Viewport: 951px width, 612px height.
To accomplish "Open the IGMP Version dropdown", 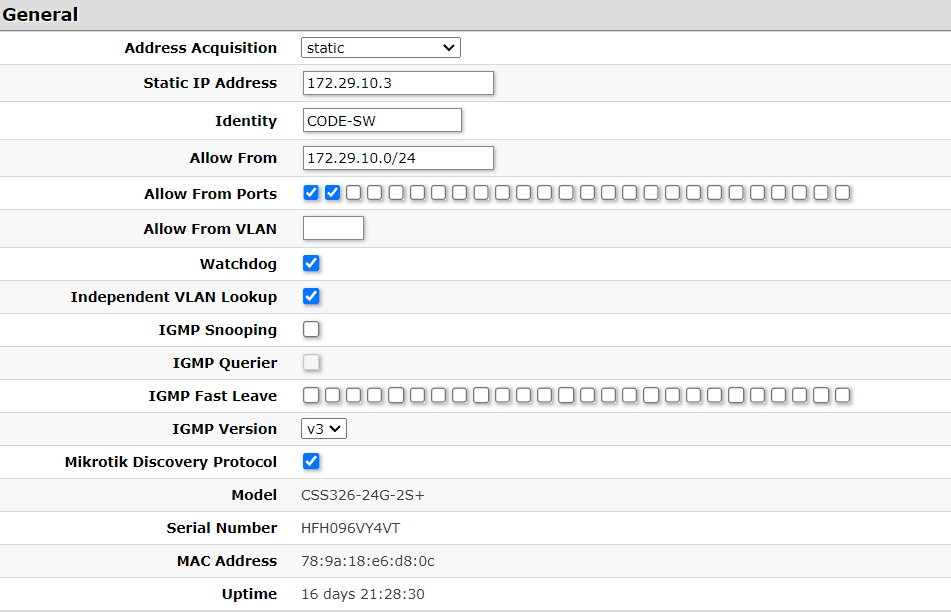I will coord(324,429).
